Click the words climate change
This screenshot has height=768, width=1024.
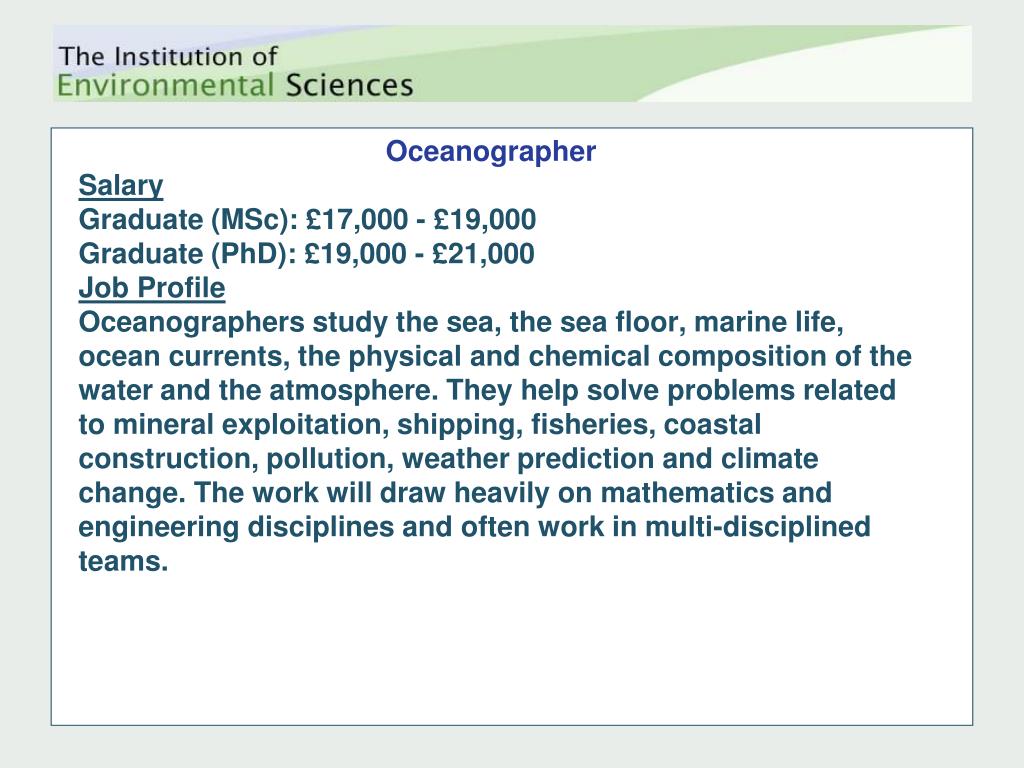point(448,475)
